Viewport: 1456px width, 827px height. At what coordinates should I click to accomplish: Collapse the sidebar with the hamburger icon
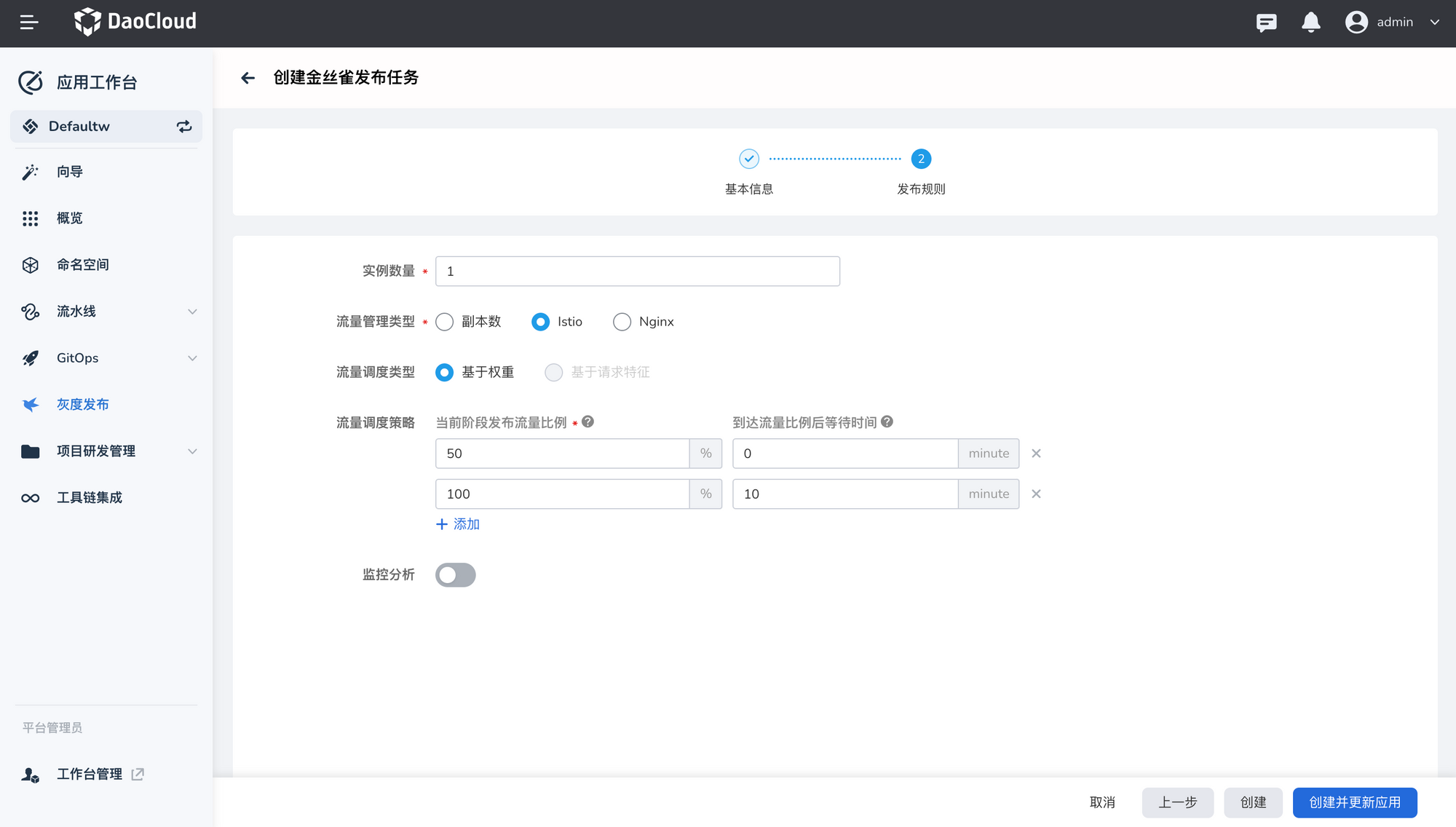tap(29, 23)
